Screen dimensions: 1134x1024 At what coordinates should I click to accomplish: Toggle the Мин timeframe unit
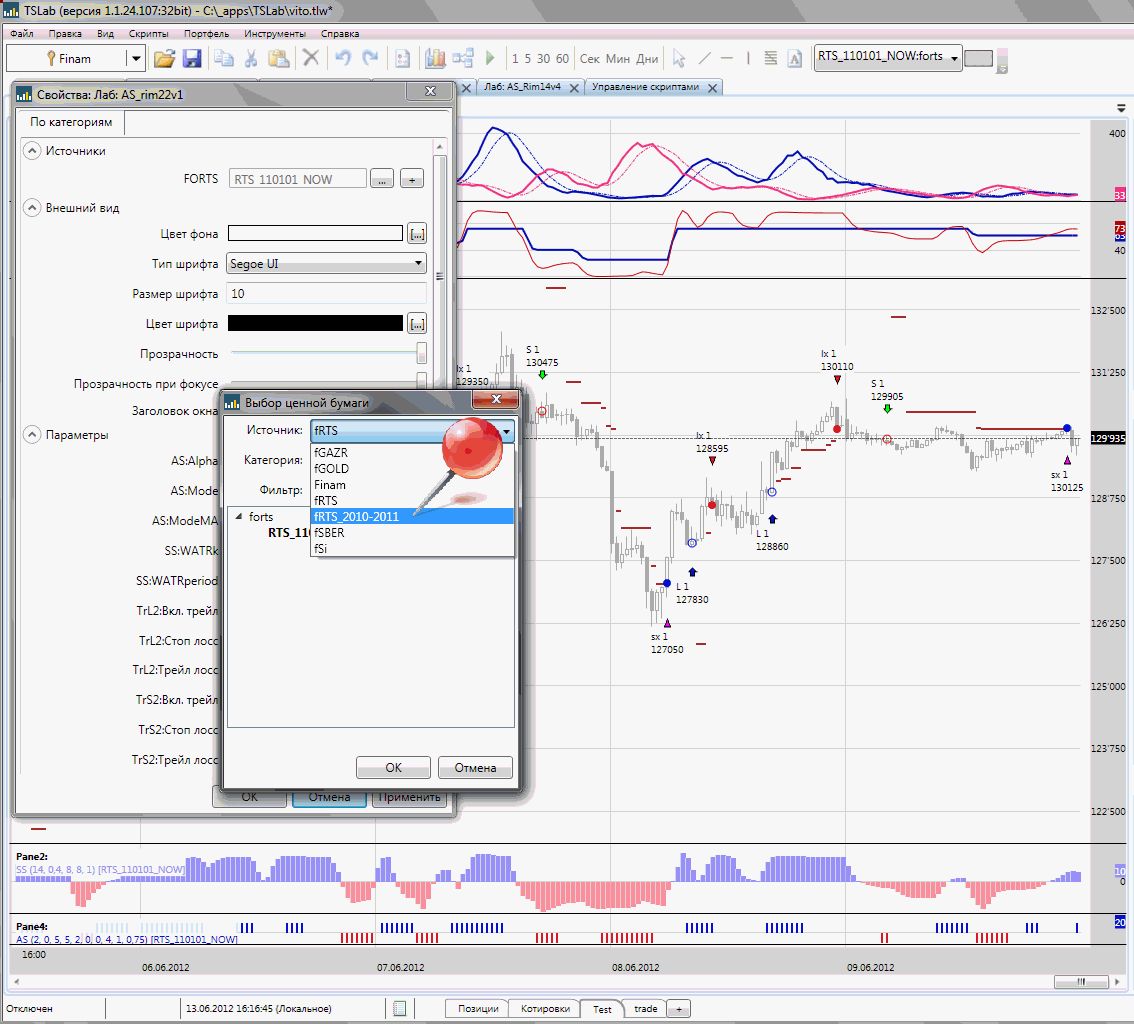[618, 59]
